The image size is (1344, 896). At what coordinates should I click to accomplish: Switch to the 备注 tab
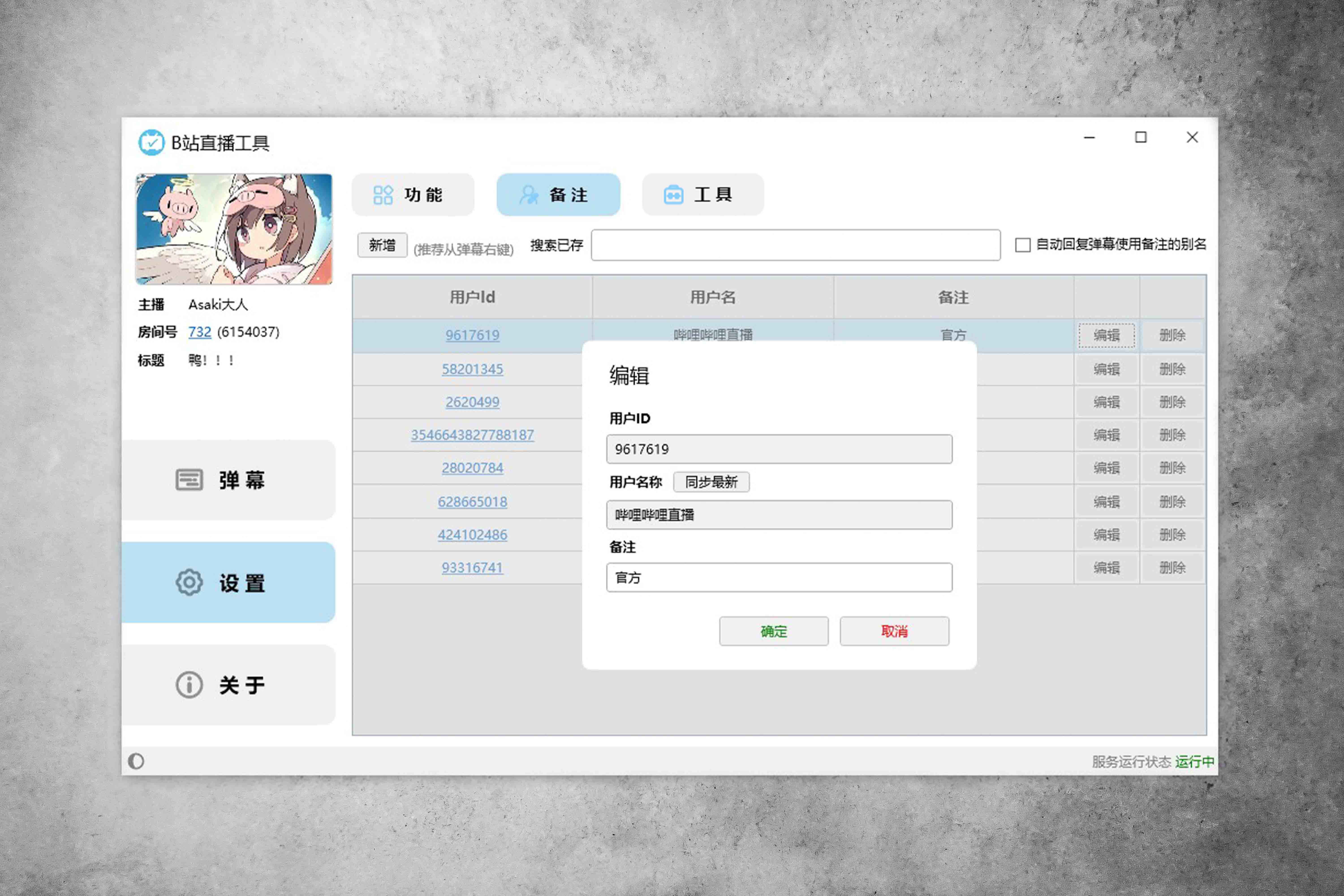pos(558,195)
